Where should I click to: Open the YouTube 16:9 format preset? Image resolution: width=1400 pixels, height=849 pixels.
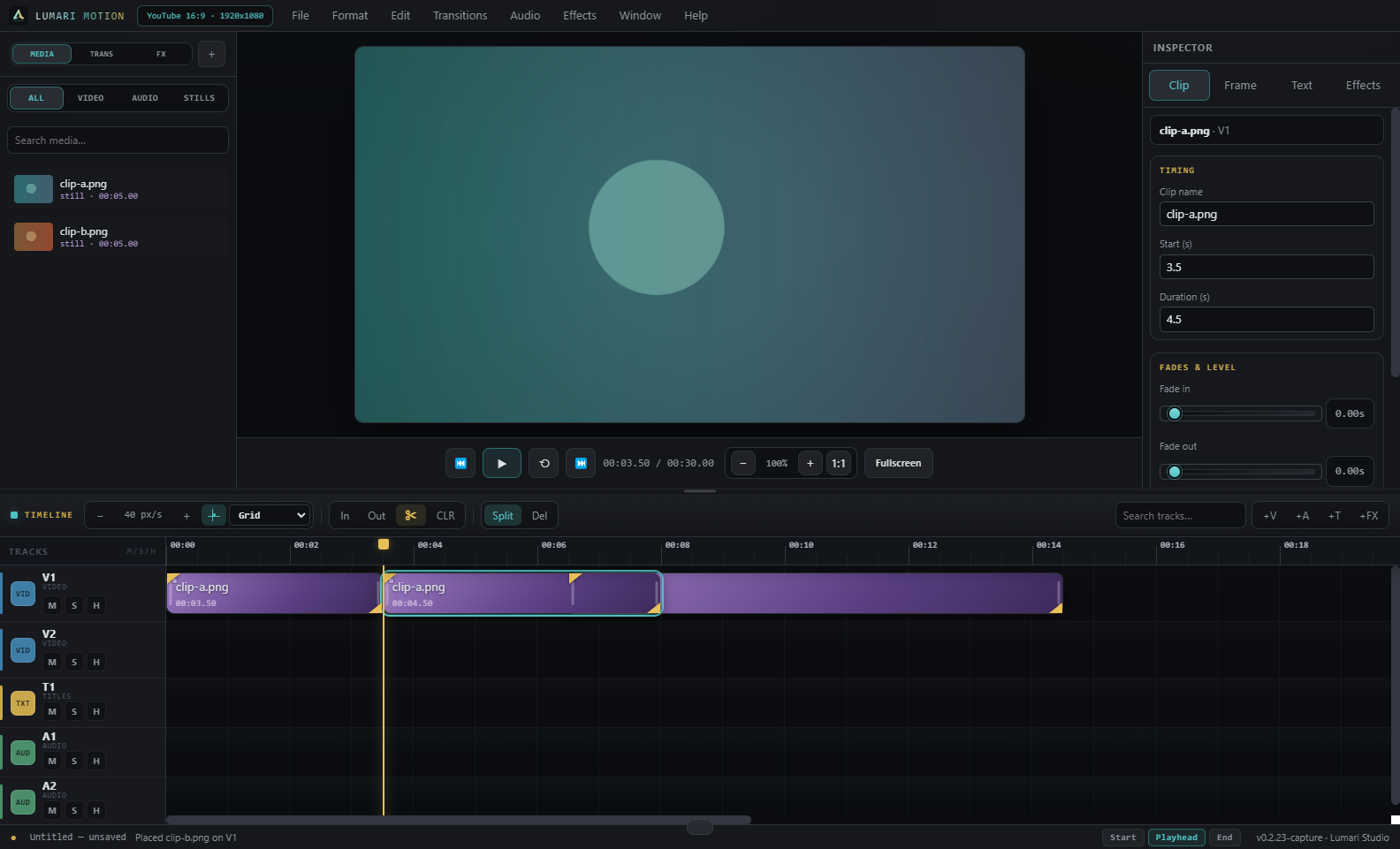pos(205,16)
